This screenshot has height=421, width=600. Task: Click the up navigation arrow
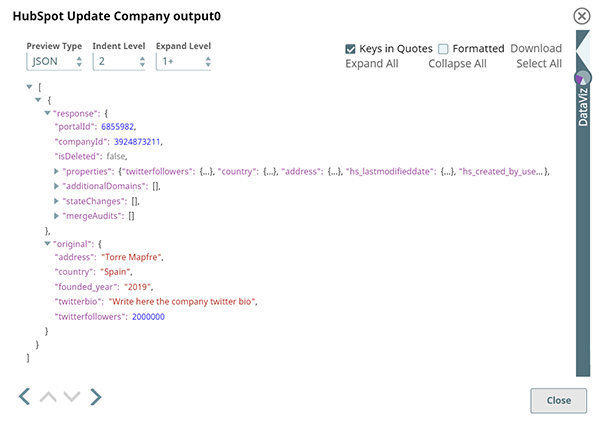[48, 397]
